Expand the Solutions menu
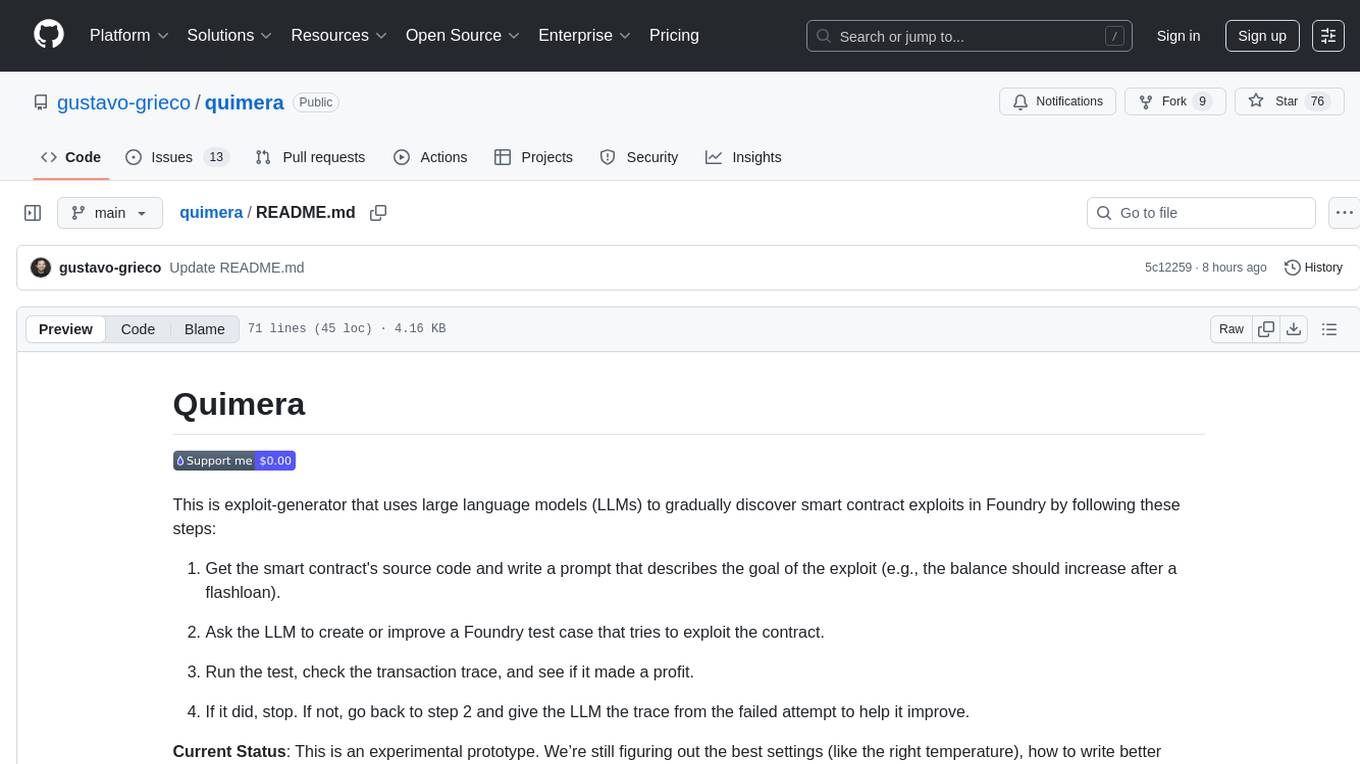 coord(230,35)
